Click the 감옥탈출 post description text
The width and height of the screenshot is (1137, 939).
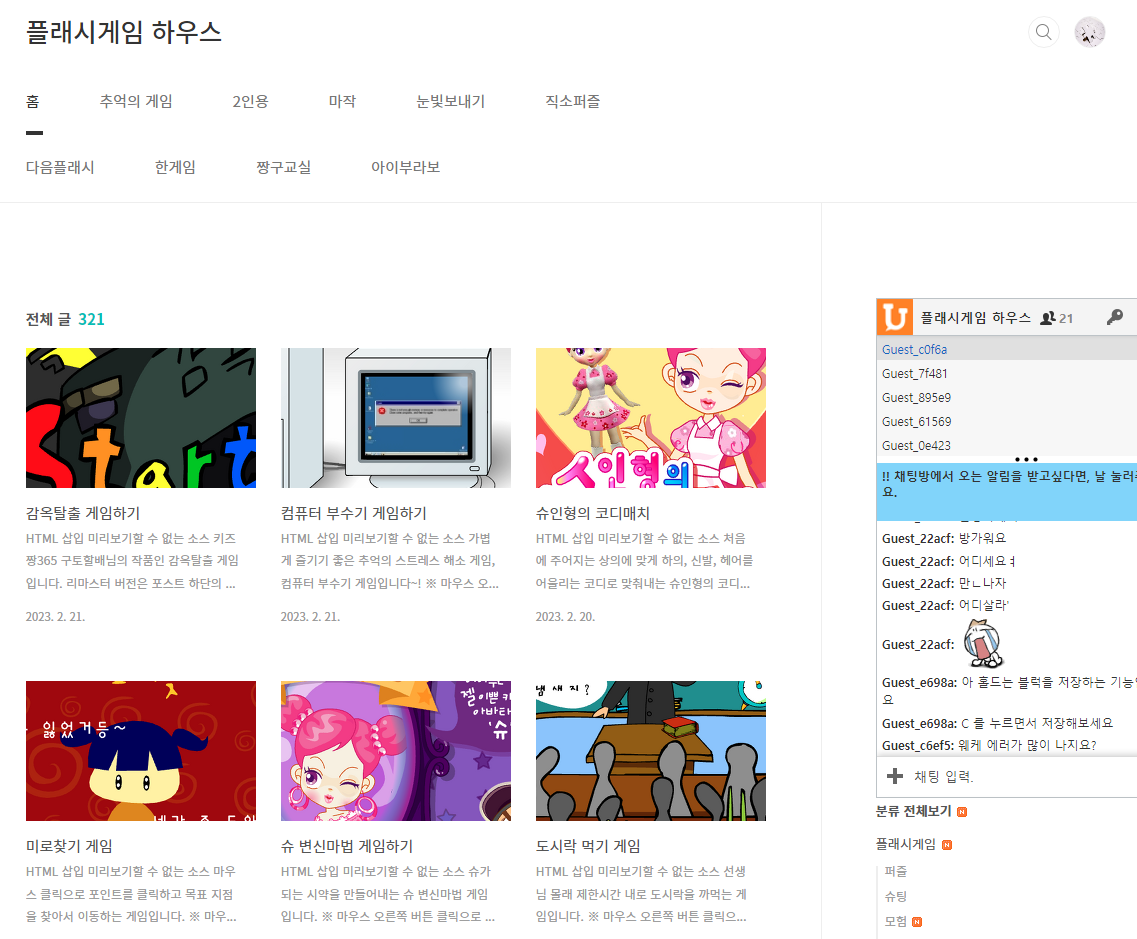tap(132, 561)
